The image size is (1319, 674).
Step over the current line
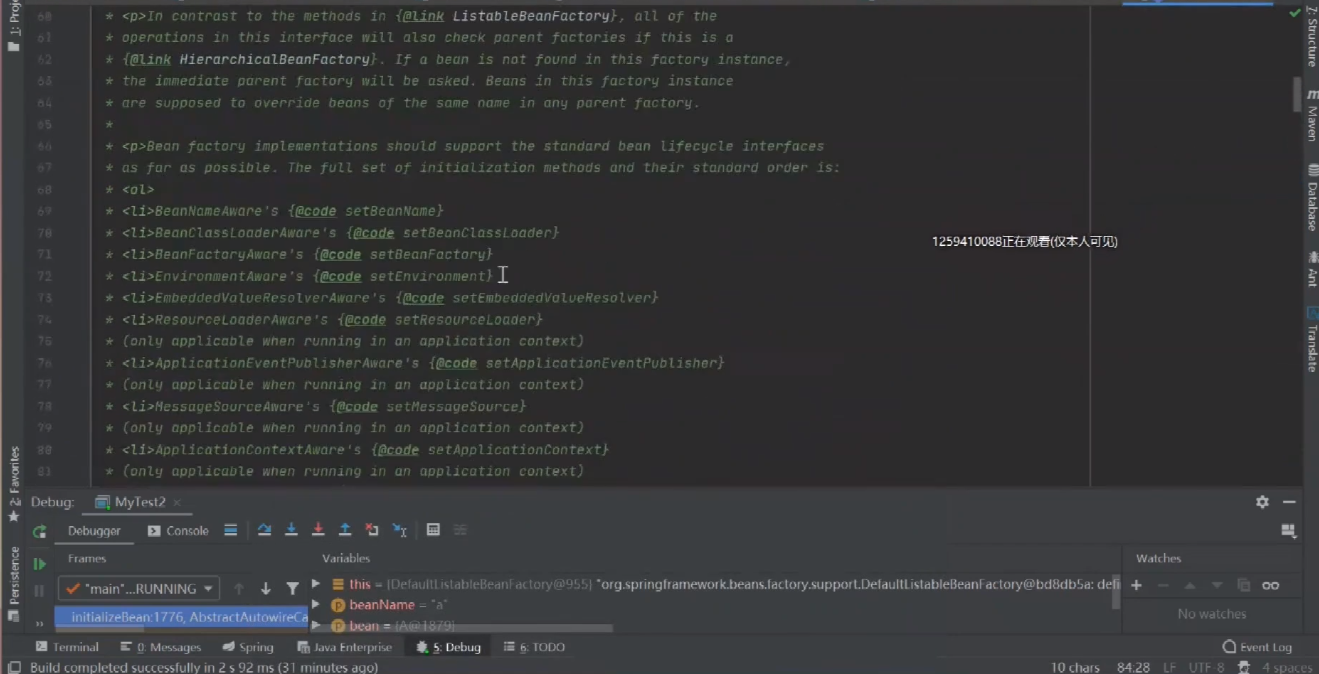pyautogui.click(x=264, y=530)
